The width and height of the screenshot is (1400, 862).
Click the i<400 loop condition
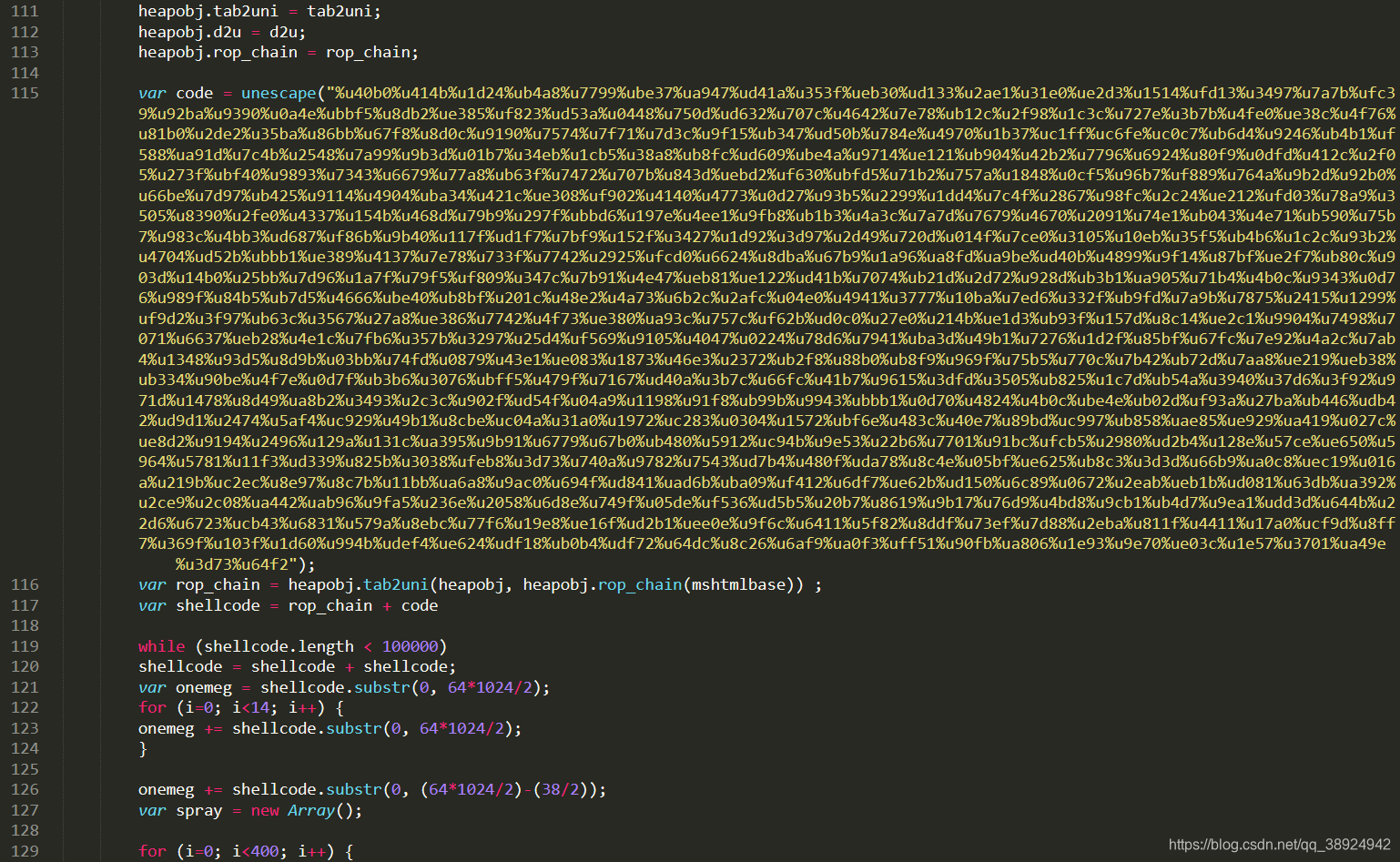(255, 851)
